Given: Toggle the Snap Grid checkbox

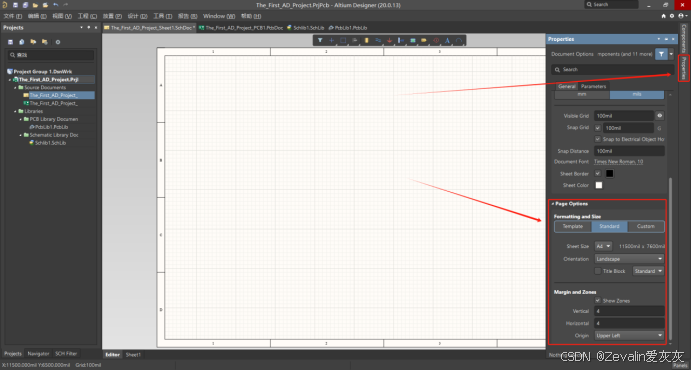Looking at the screenshot, I should pyautogui.click(x=598, y=128).
